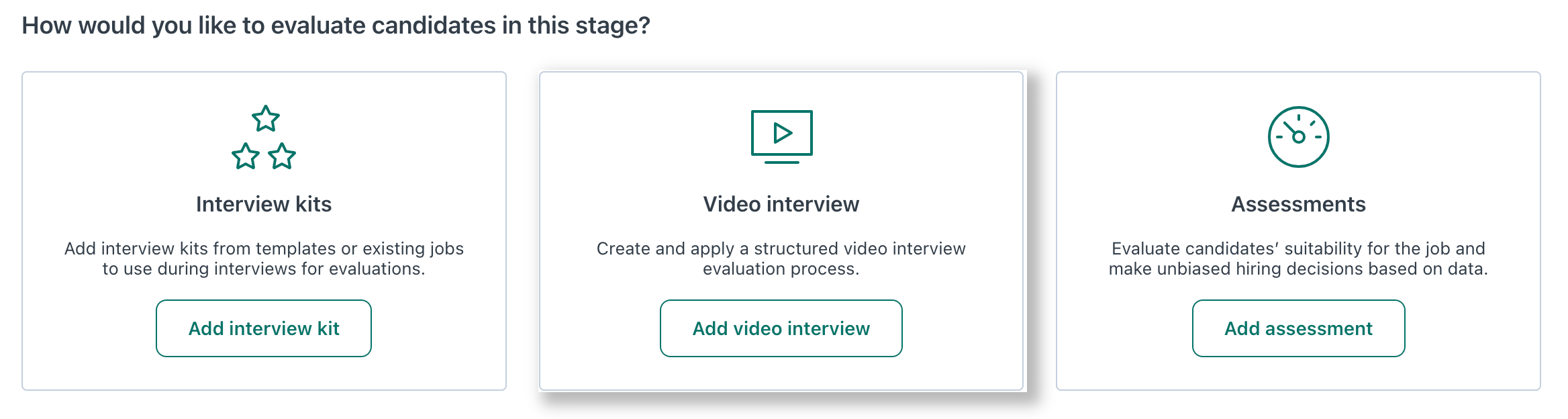Add an assessment
This screenshot has width=1568, height=419.
click(x=1298, y=328)
